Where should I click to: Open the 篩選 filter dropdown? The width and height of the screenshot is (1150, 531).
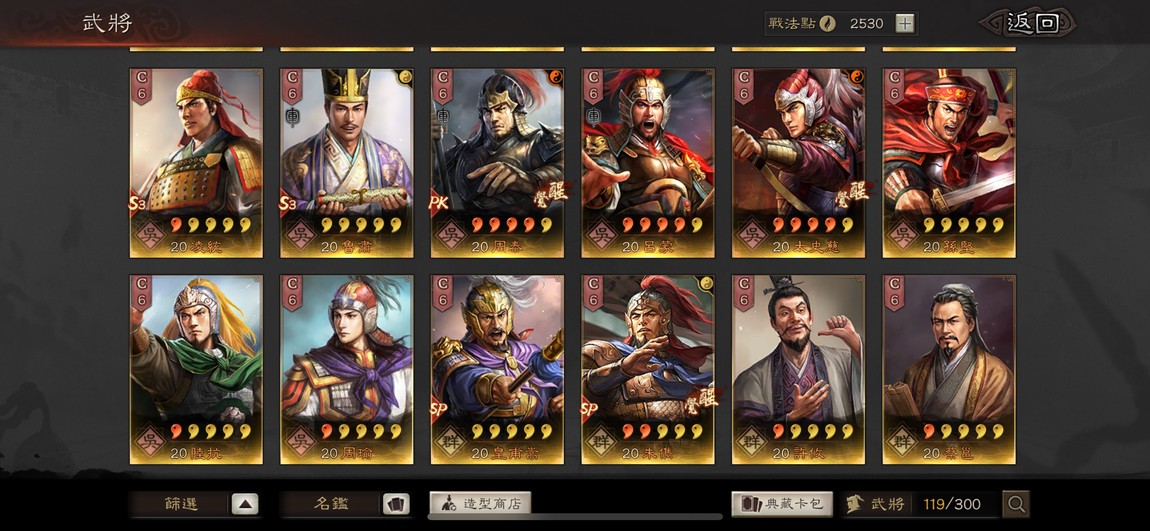coord(194,504)
